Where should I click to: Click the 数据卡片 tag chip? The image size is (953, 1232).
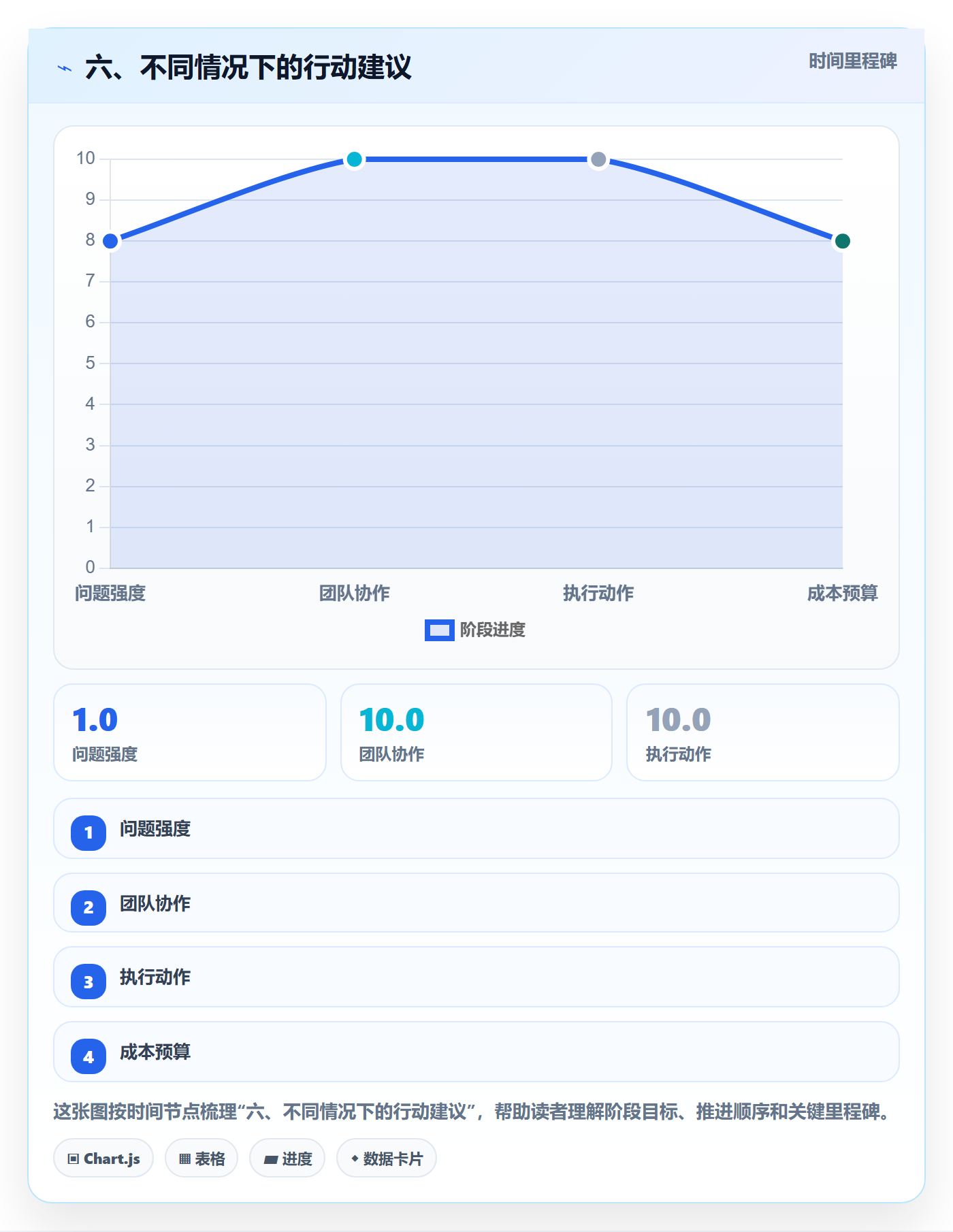coord(387,1158)
